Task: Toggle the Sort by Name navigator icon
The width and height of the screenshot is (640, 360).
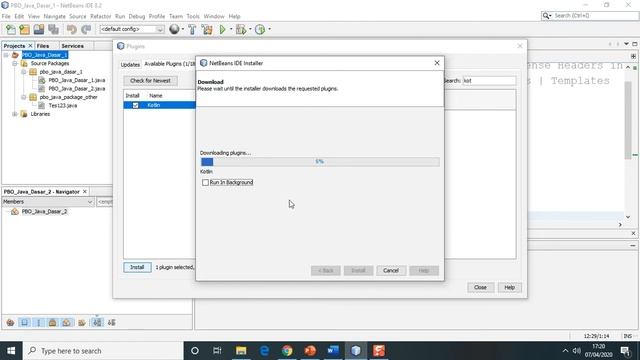Action: point(97,322)
